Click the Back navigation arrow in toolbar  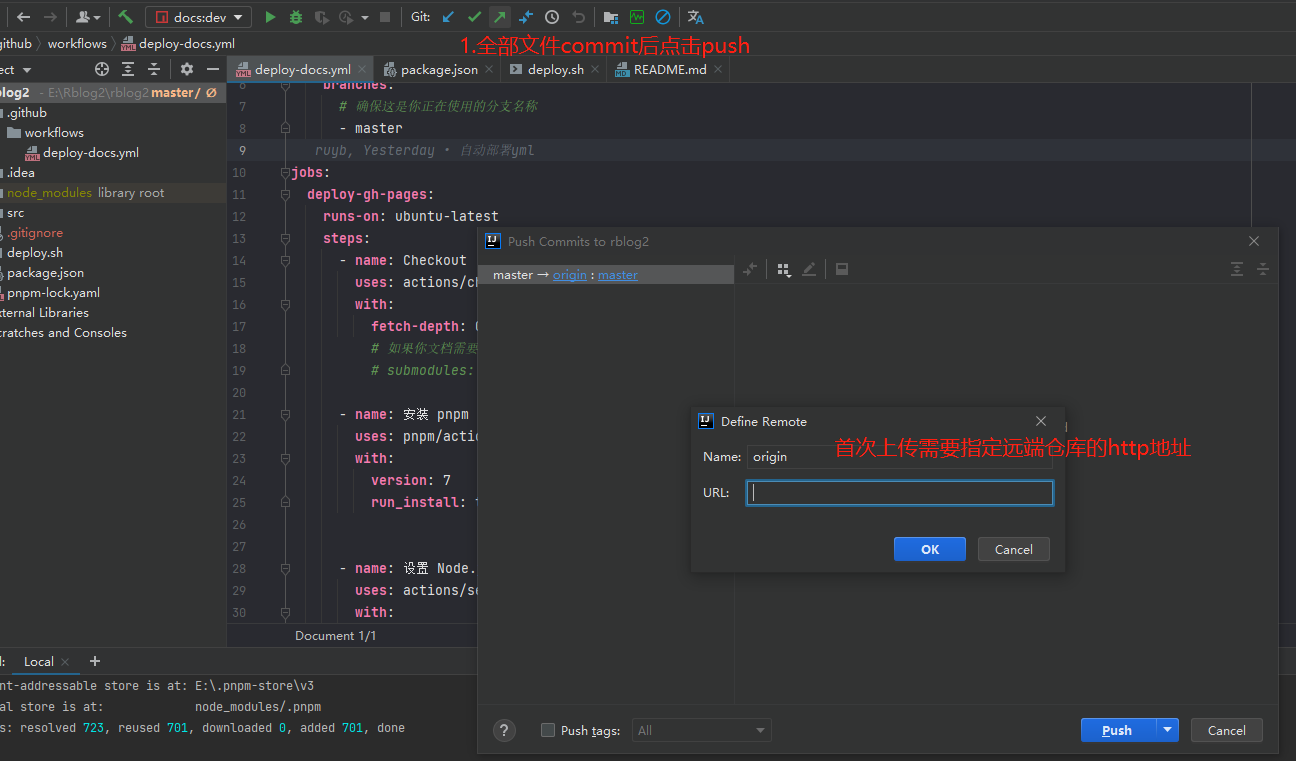[23, 17]
